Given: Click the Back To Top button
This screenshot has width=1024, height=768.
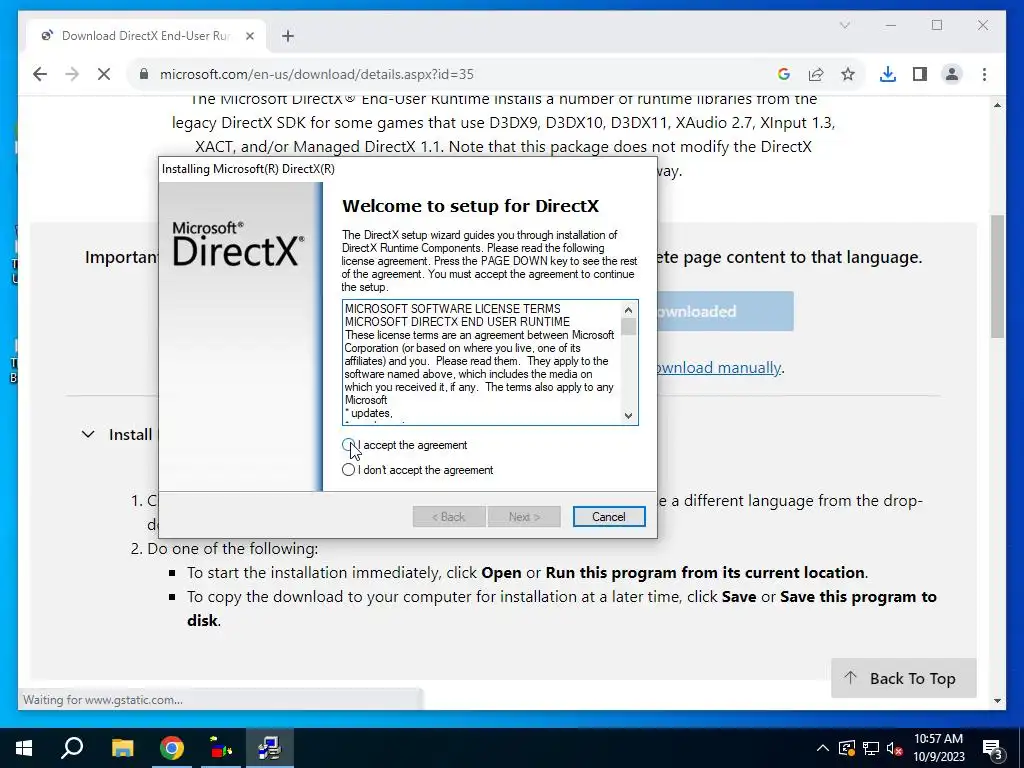Looking at the screenshot, I should pyautogui.click(x=903, y=679).
